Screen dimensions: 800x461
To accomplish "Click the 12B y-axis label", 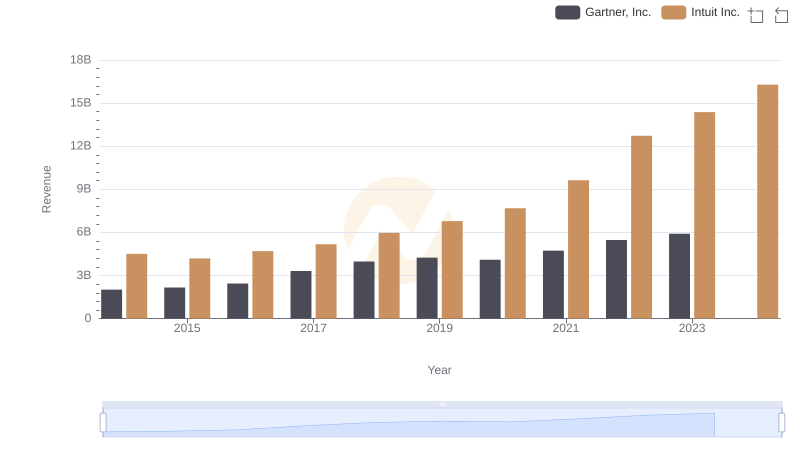I will [x=81, y=146].
